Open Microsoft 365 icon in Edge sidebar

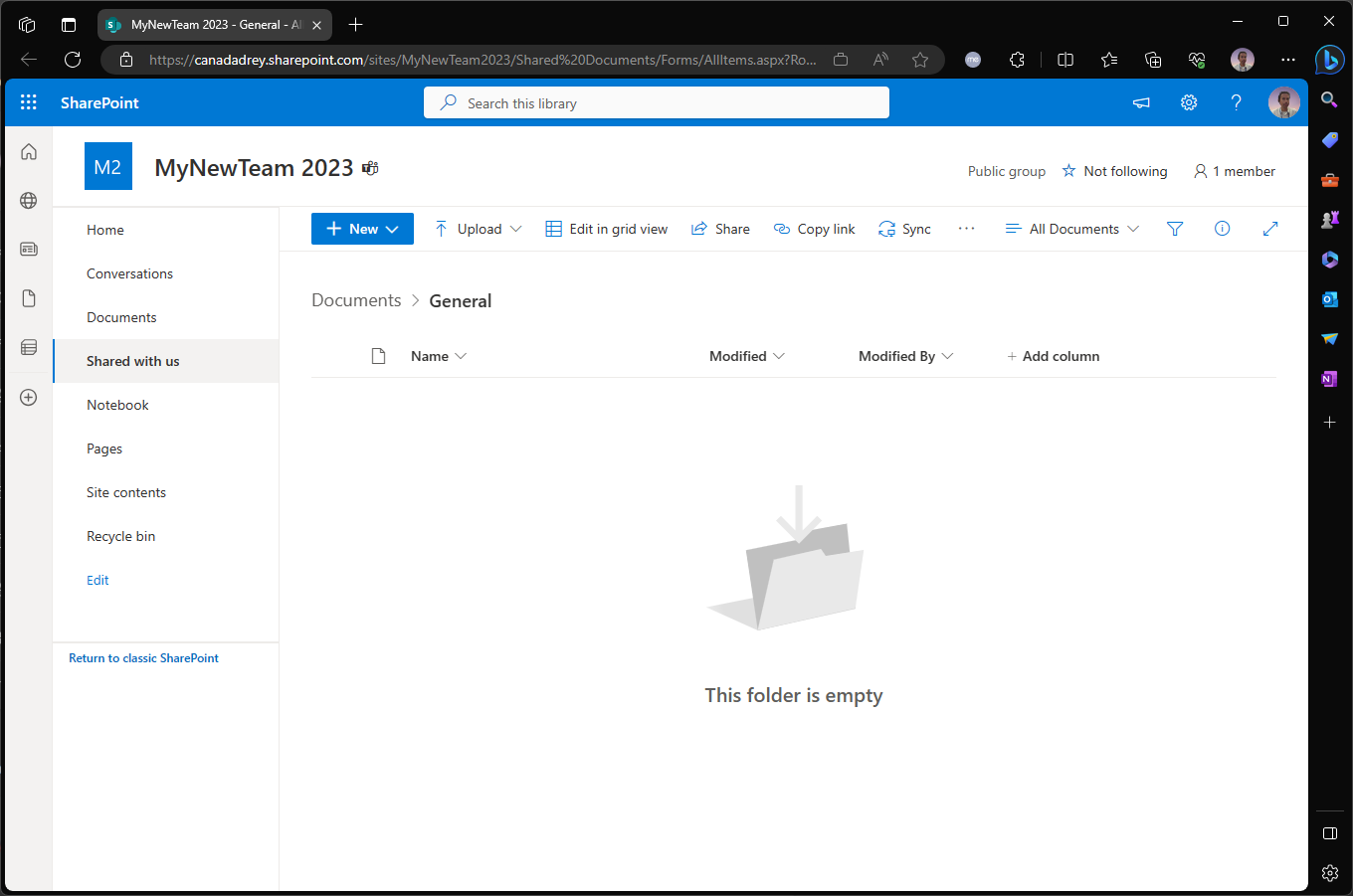[x=1329, y=259]
